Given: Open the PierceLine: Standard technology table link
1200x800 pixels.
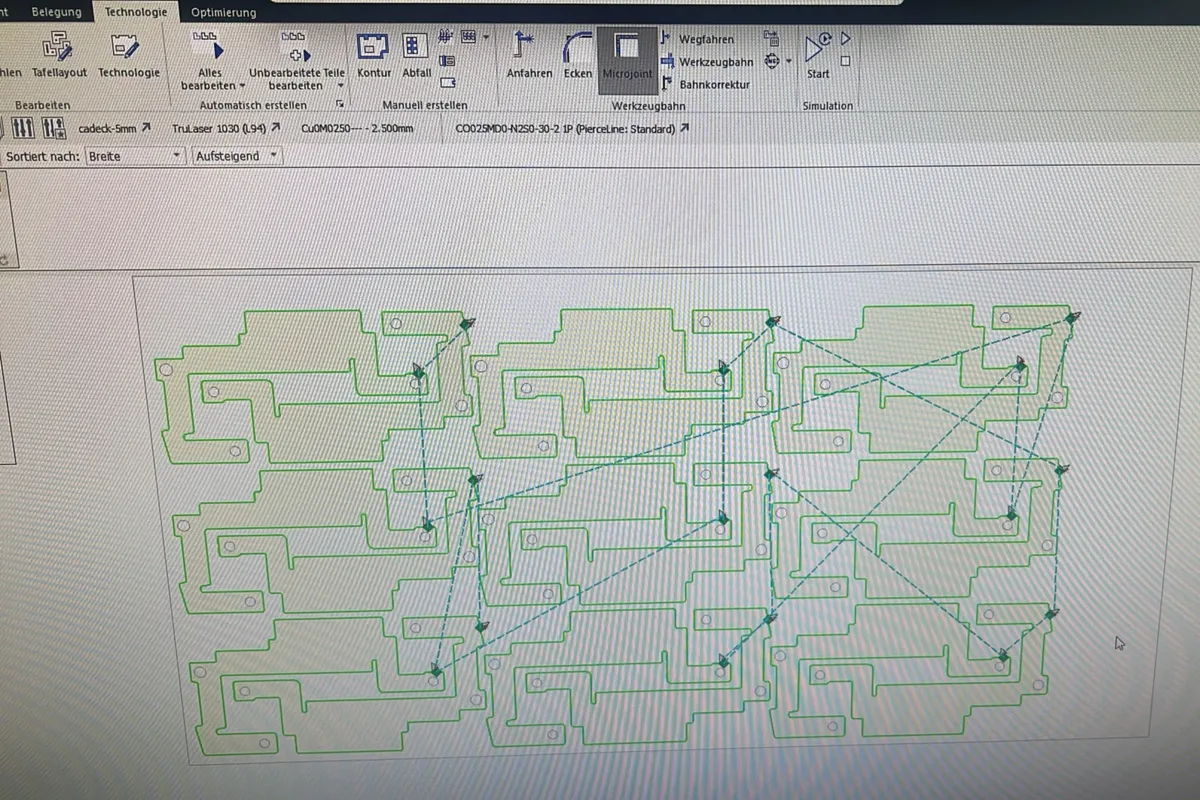Looking at the screenshot, I should tap(572, 129).
